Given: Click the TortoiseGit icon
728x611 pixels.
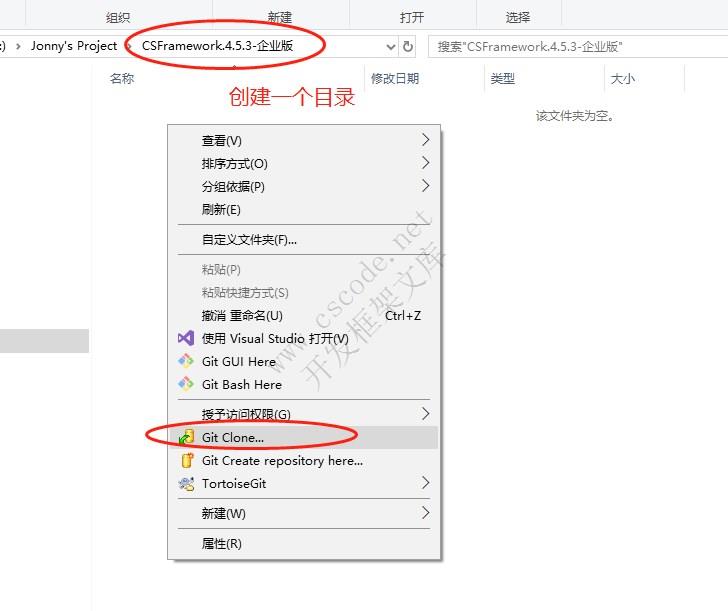Looking at the screenshot, I should coord(185,484).
